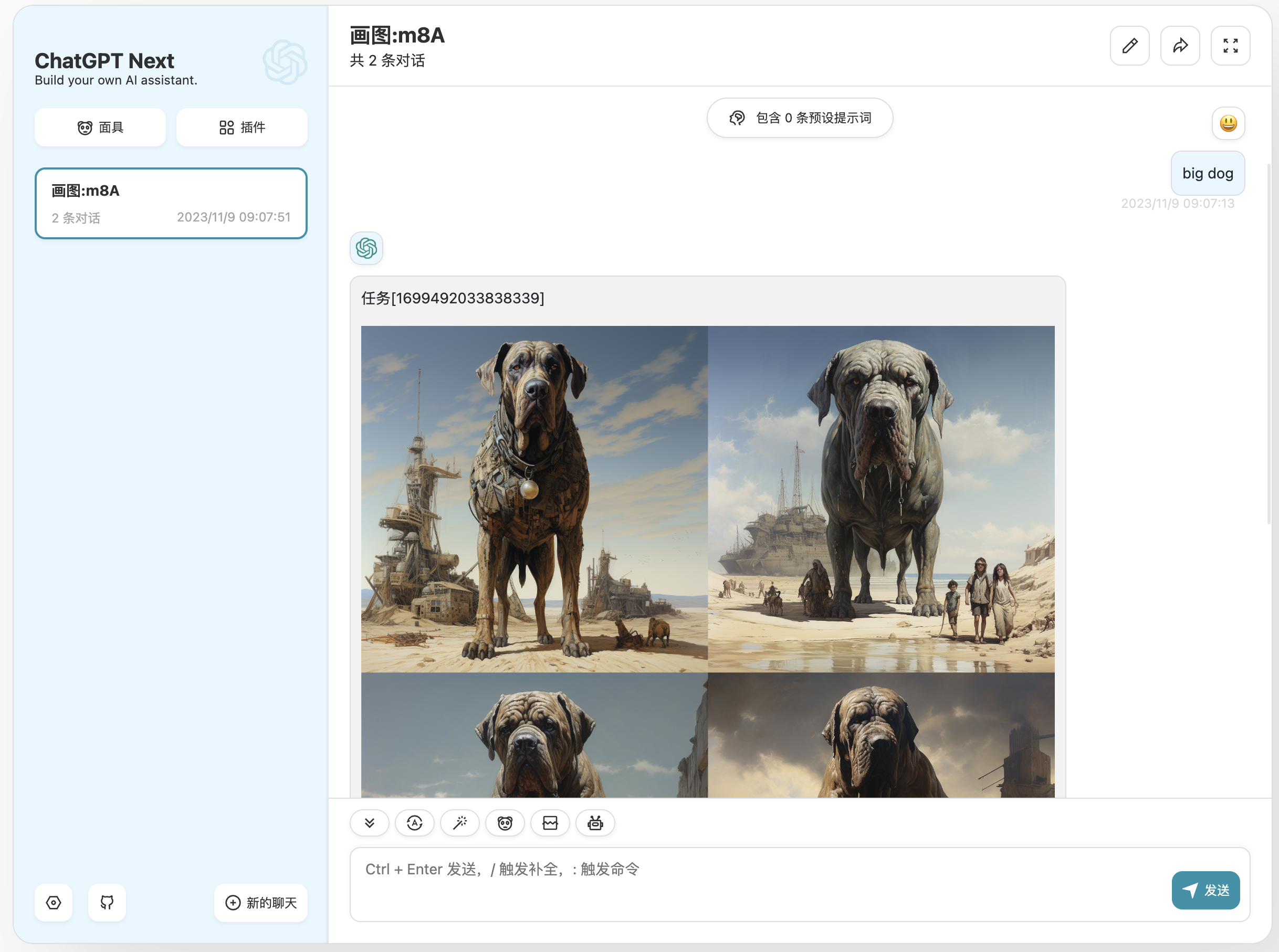Click the share conversation arrow icon
1279x952 pixels.
1179,46
